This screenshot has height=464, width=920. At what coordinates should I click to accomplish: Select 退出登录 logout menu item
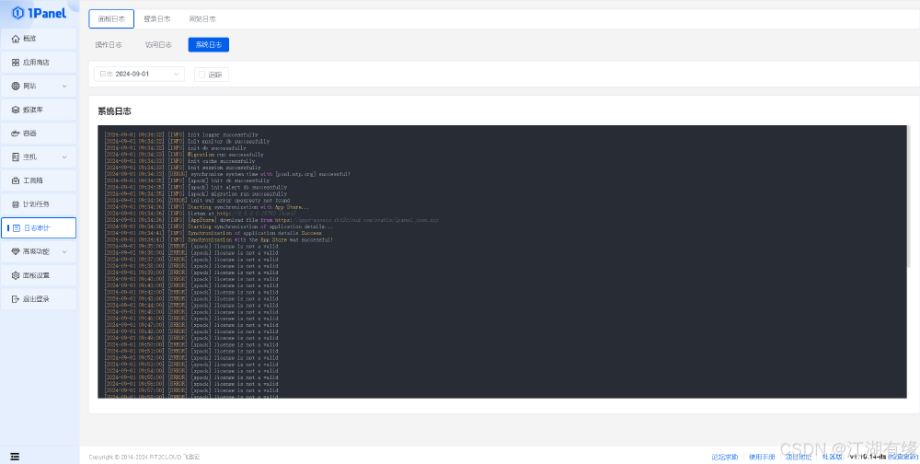click(39, 299)
